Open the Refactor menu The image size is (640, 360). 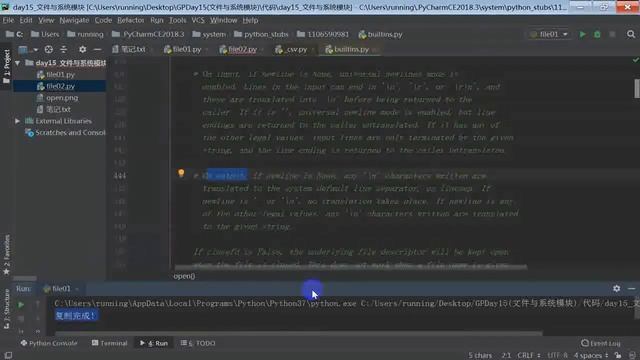click(x=131, y=20)
